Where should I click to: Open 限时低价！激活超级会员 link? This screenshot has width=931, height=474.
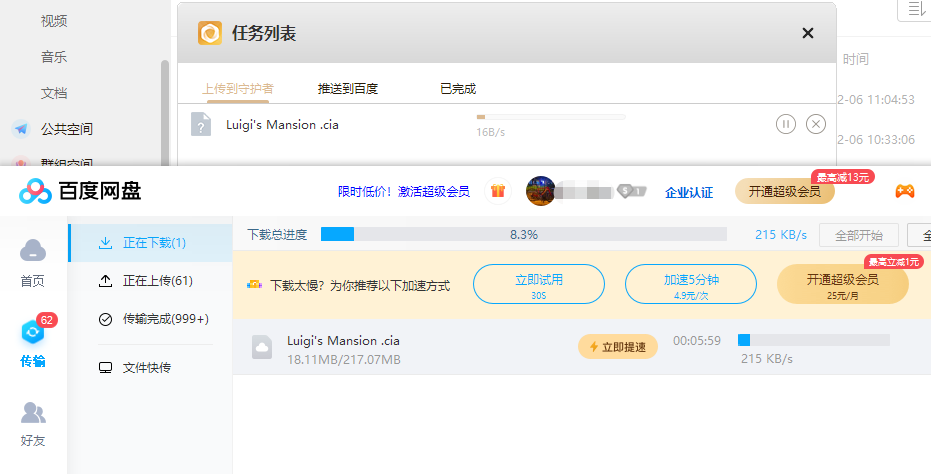[x=404, y=191]
